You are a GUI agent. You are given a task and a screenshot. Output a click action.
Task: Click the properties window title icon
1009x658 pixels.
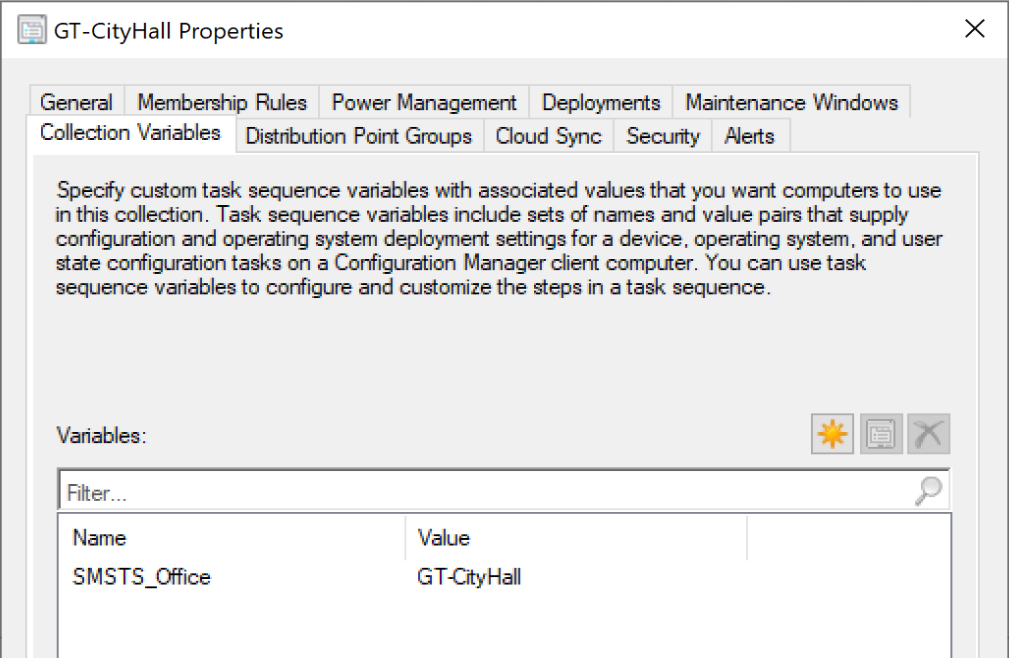(32, 30)
